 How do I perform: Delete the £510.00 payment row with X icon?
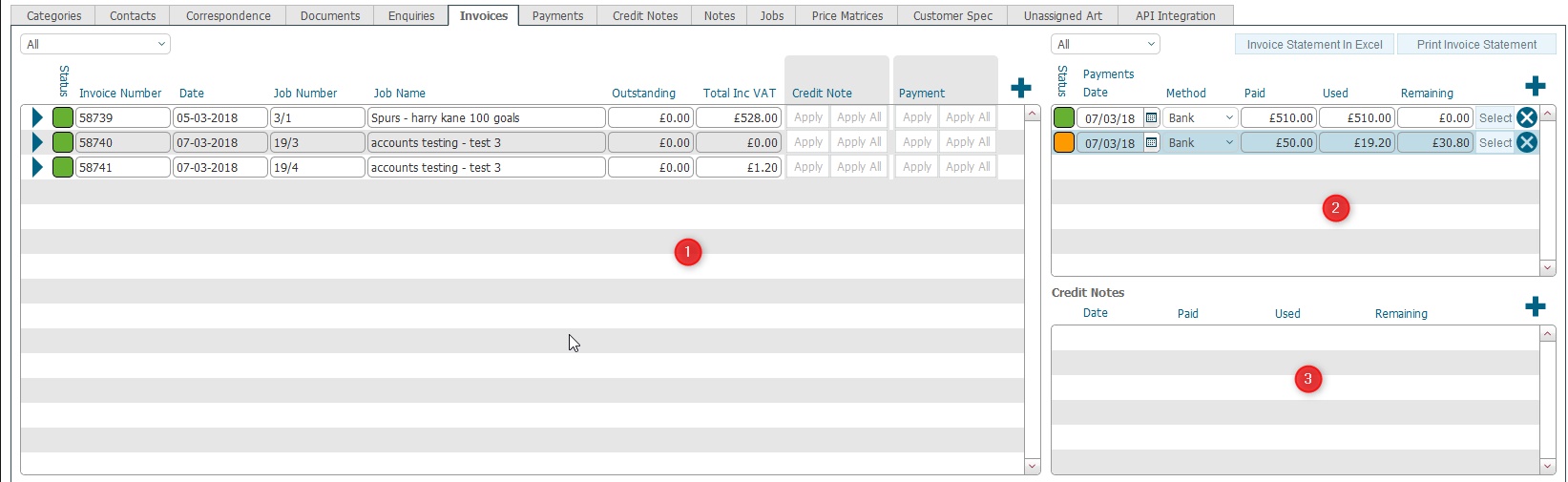(1526, 117)
